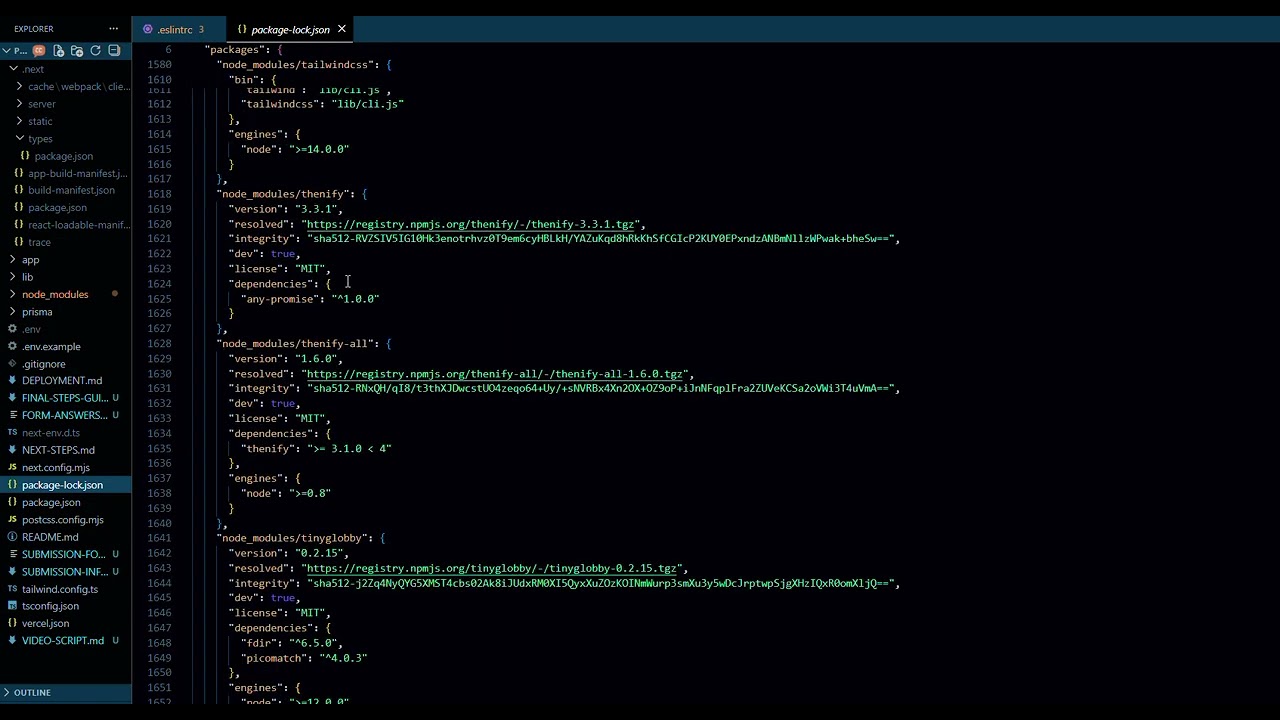Screen dimensions: 1280x720
Task: Click the sticky "node_modules/tailwindcss" scope line
Action: 295,64
